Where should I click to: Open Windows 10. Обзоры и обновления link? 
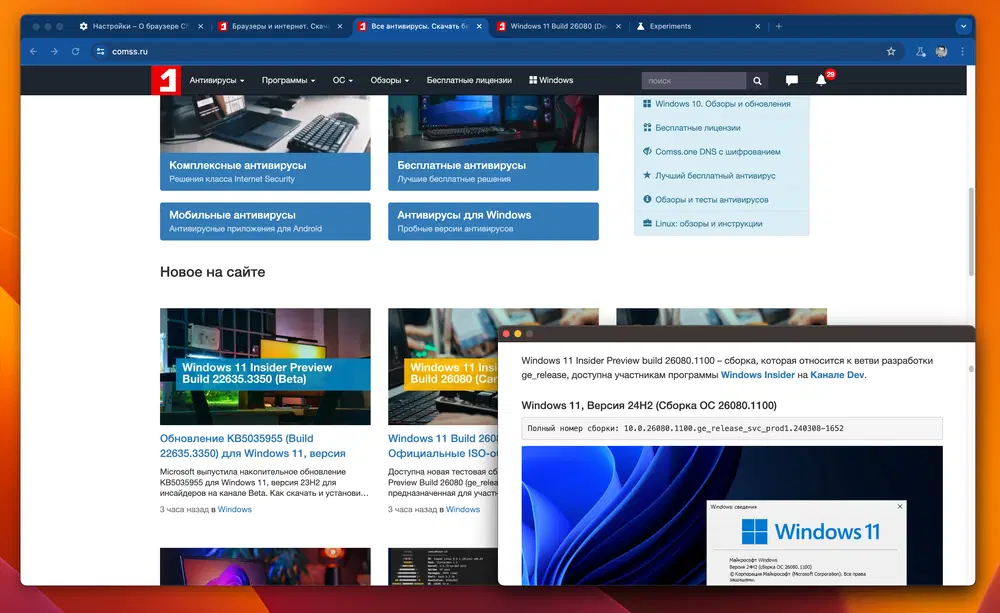pyautogui.click(x=723, y=103)
